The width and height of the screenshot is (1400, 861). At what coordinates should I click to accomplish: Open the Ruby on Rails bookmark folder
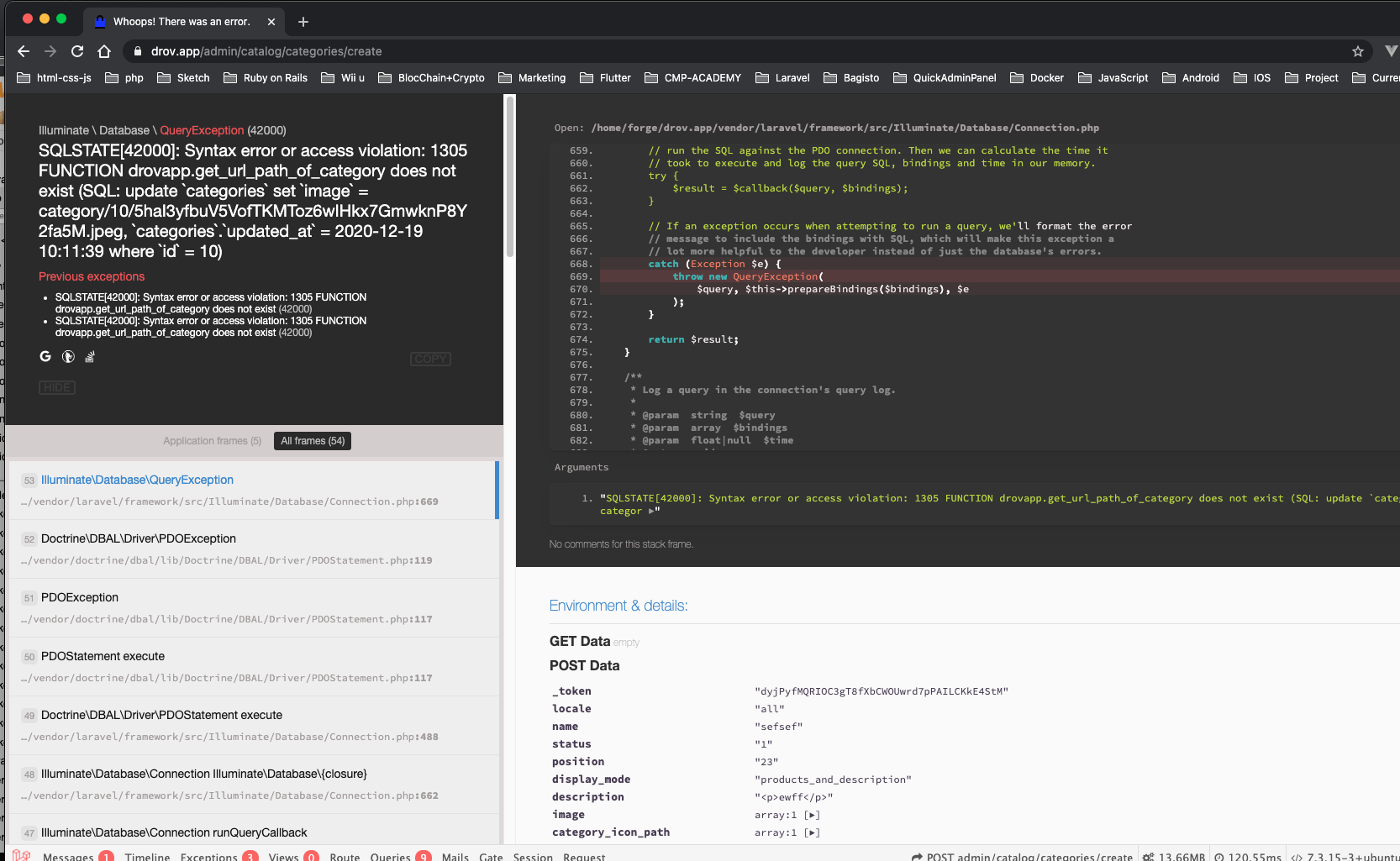click(266, 78)
